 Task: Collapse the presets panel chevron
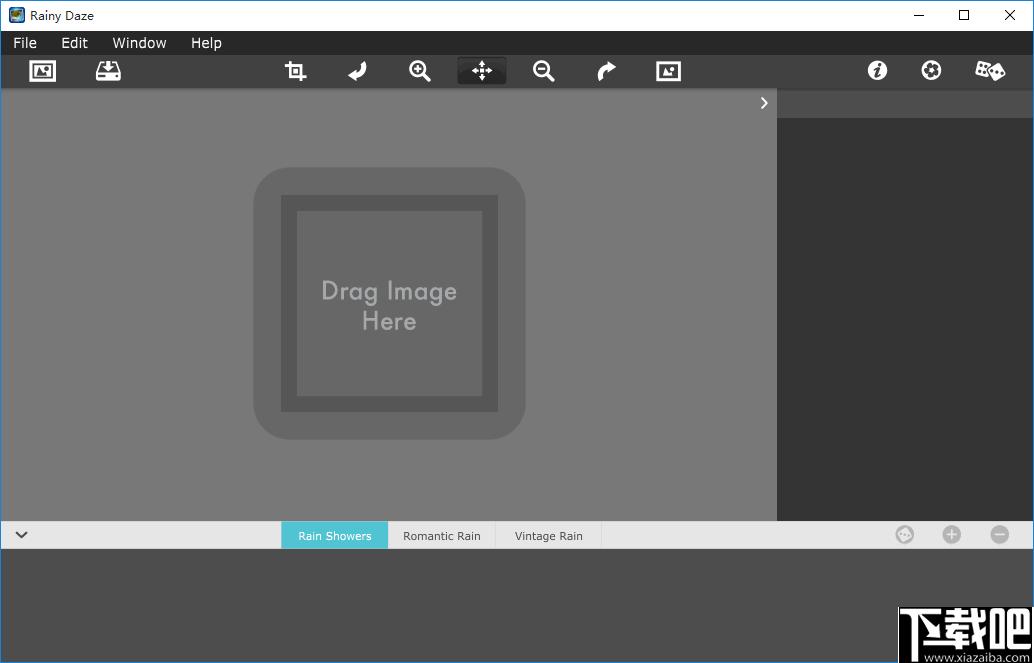tap(22, 535)
